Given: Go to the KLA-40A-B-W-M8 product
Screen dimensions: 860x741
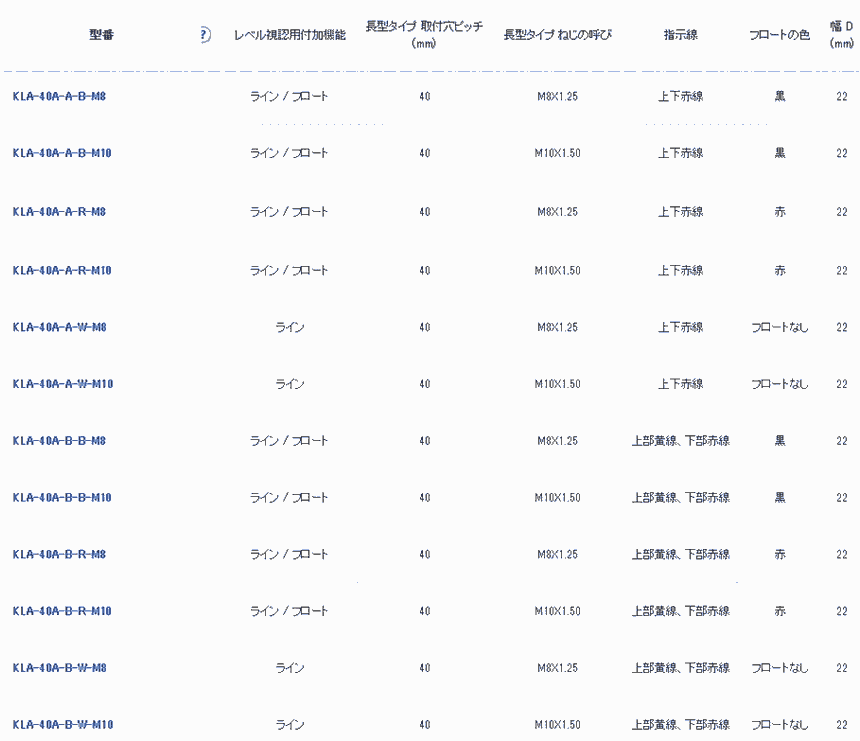Looking at the screenshot, I should click(x=60, y=668).
